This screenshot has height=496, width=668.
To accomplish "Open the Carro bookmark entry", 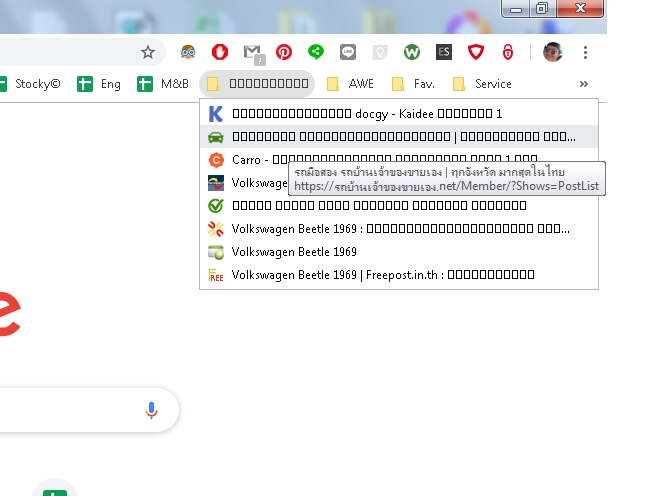I will coord(399,160).
